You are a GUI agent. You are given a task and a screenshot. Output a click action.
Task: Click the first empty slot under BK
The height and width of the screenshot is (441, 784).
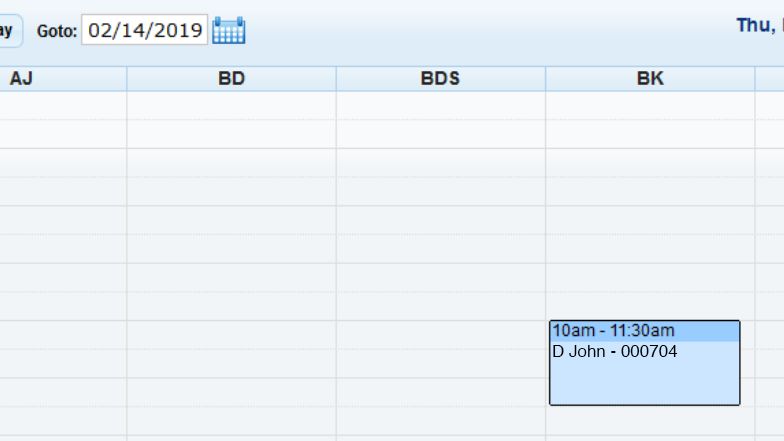tap(650, 106)
